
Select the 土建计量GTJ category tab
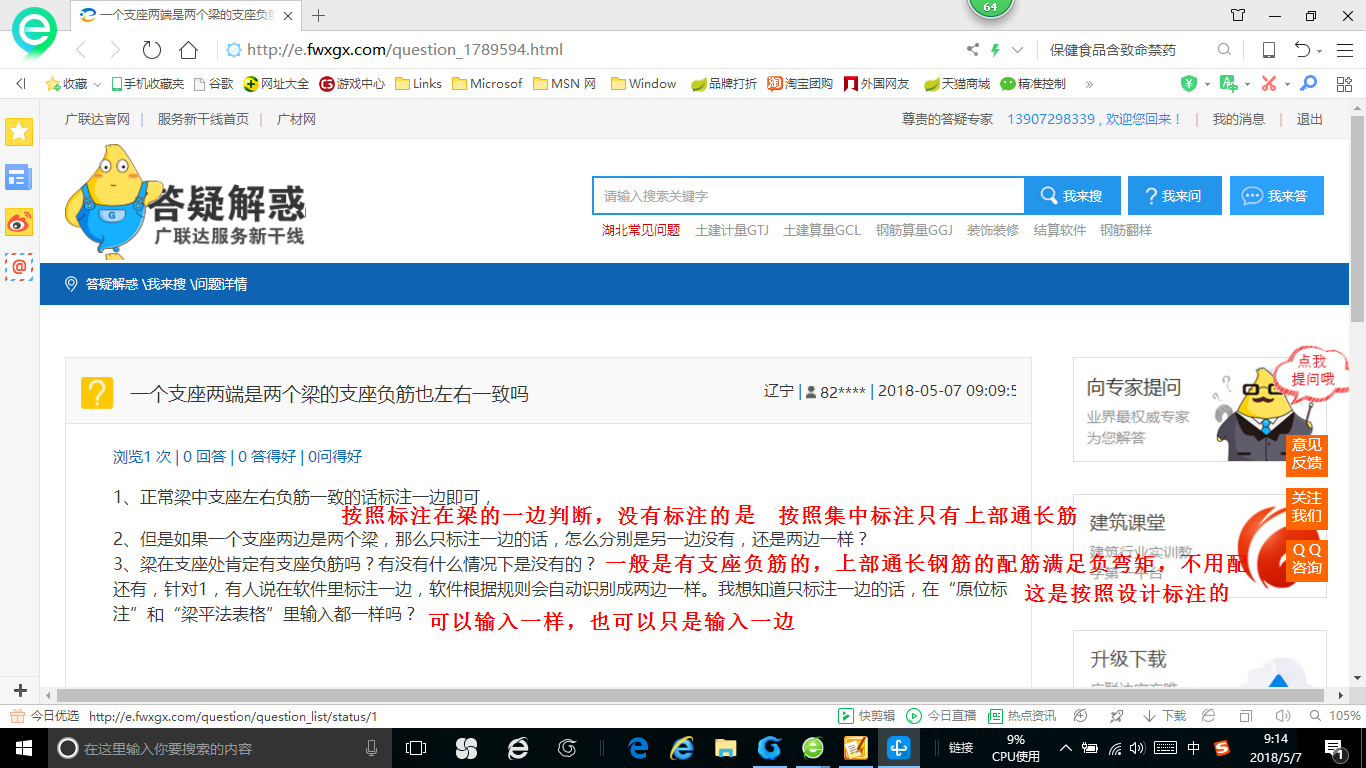(x=732, y=230)
